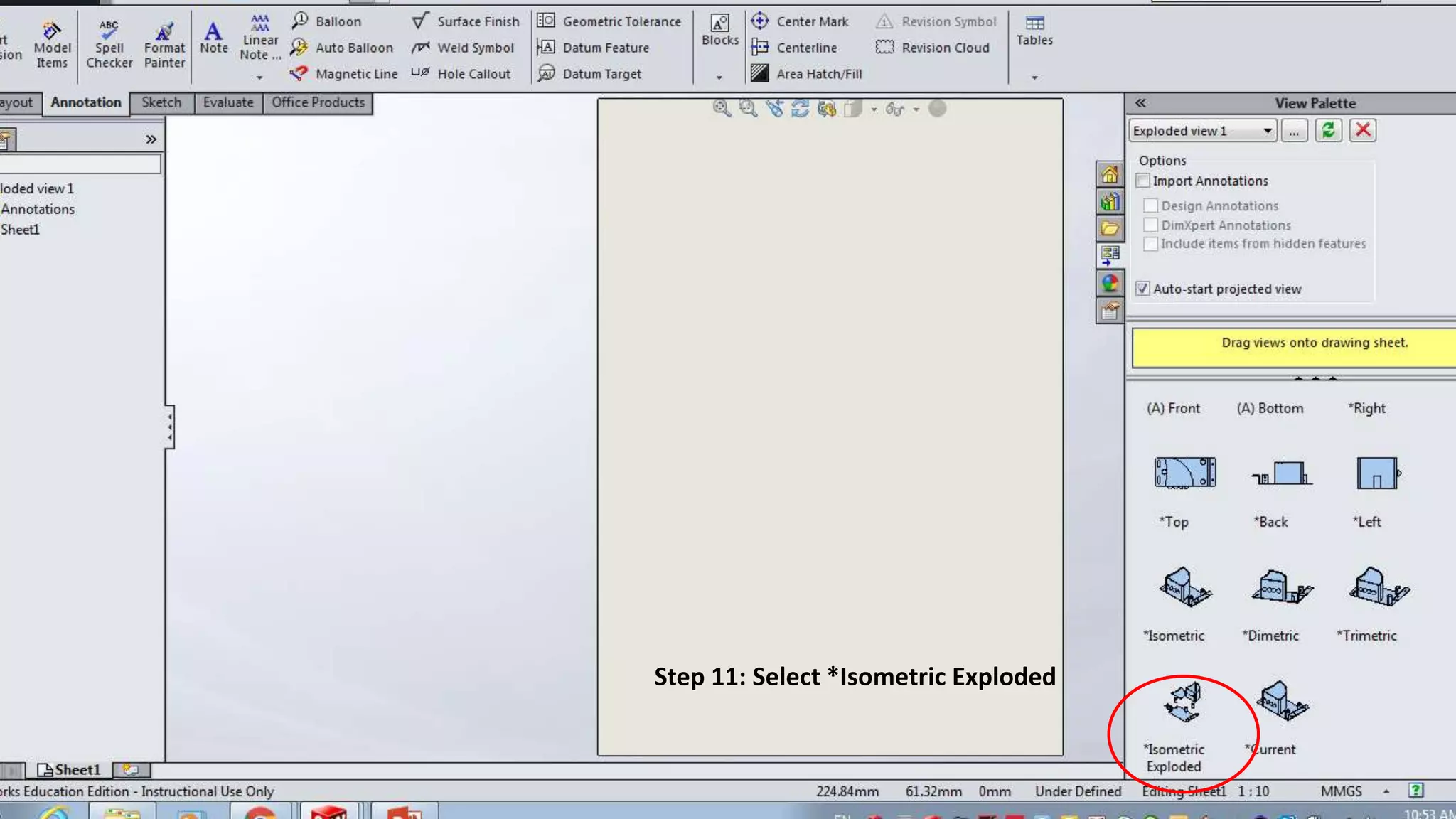The image size is (1456, 819).
Task: Select Annotations in the feature tree
Action: [37, 209]
